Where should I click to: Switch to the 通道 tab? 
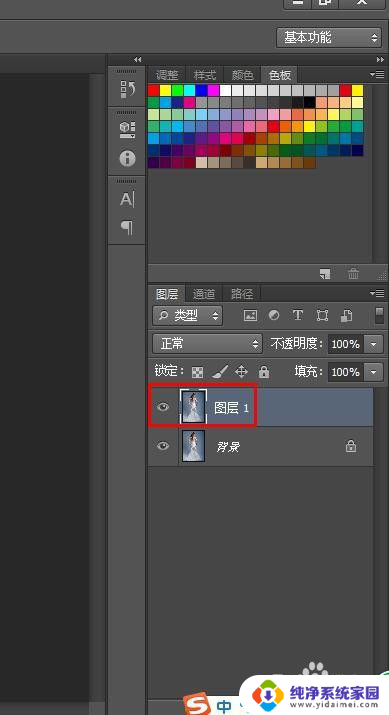point(203,294)
